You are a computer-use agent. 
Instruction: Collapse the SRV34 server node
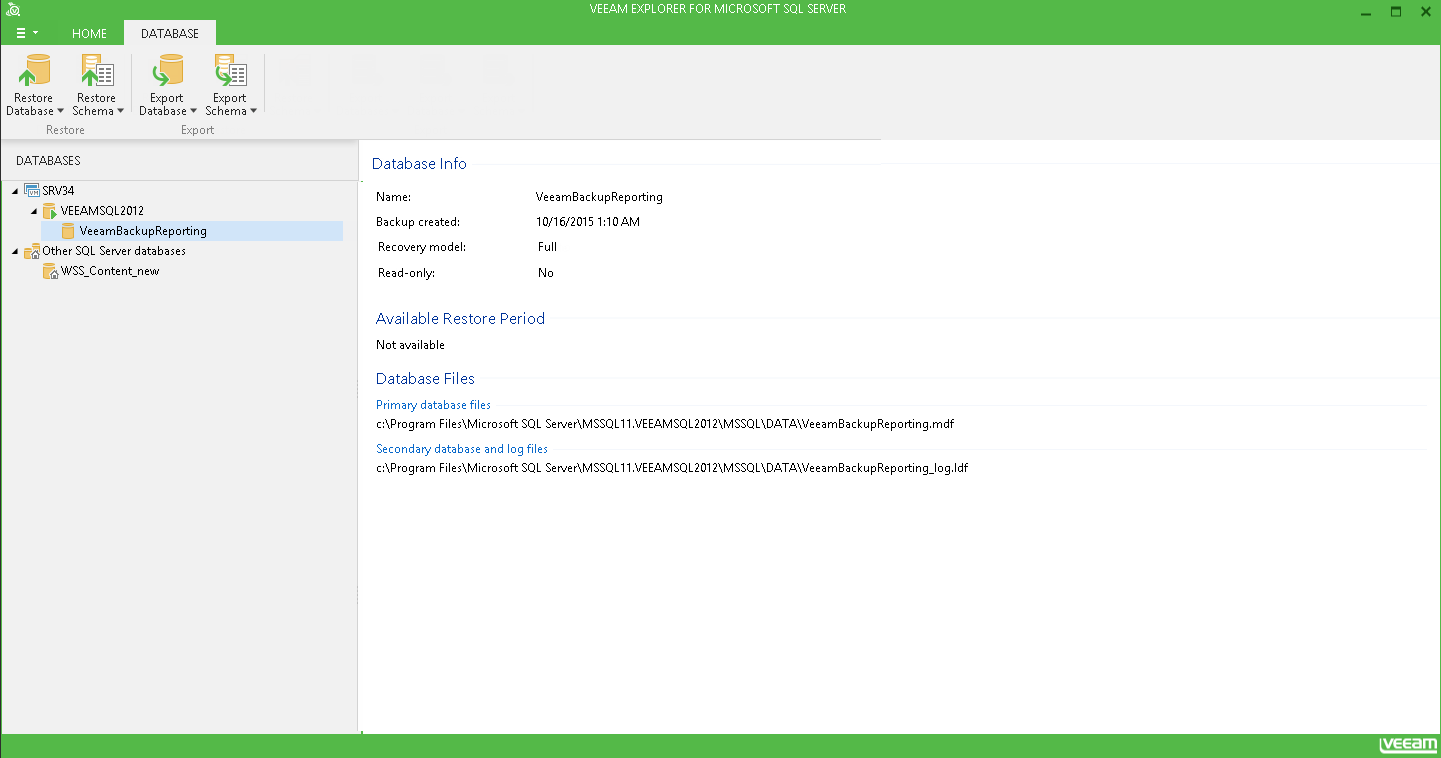15,191
